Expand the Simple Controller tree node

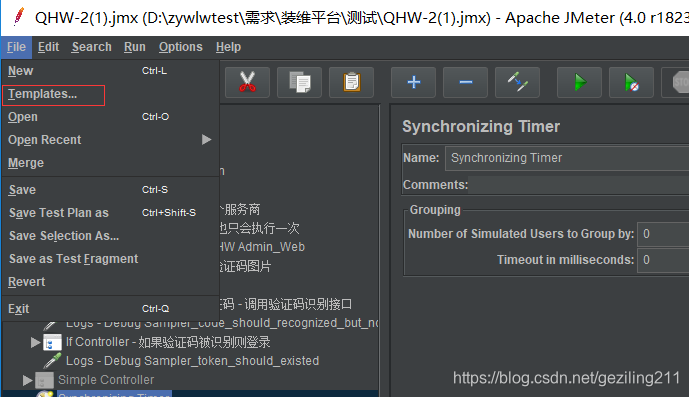(27, 380)
